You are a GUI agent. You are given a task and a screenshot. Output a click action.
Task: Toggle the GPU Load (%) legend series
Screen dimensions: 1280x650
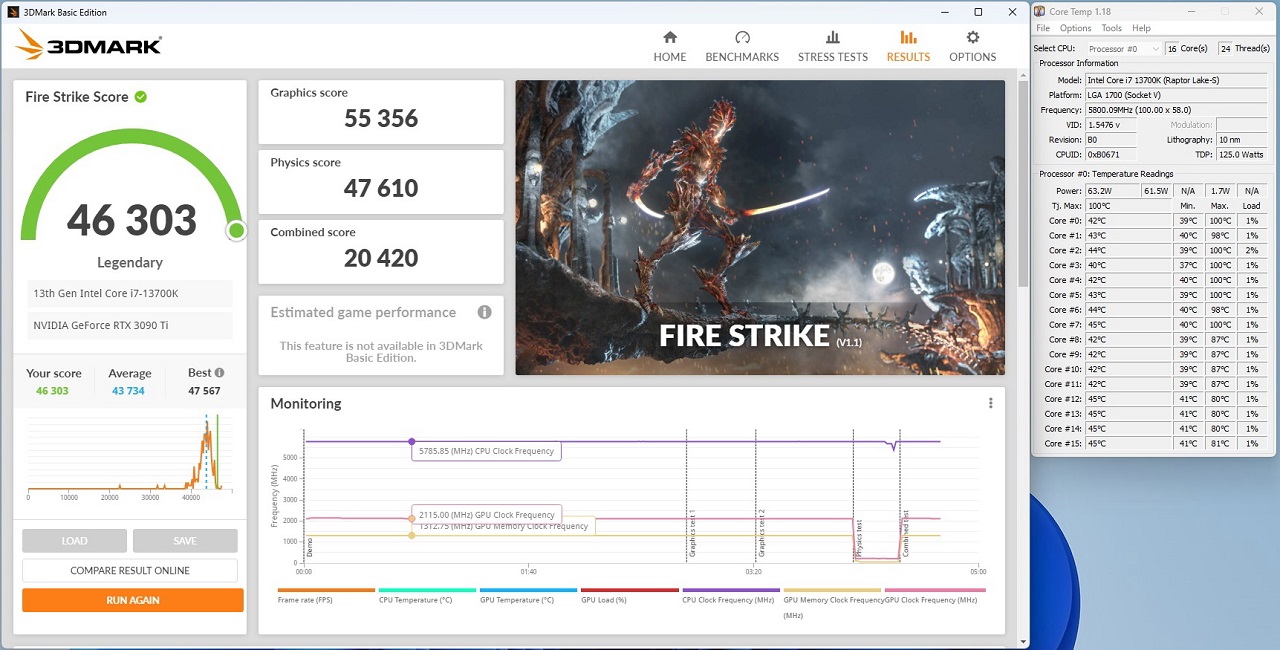629,595
